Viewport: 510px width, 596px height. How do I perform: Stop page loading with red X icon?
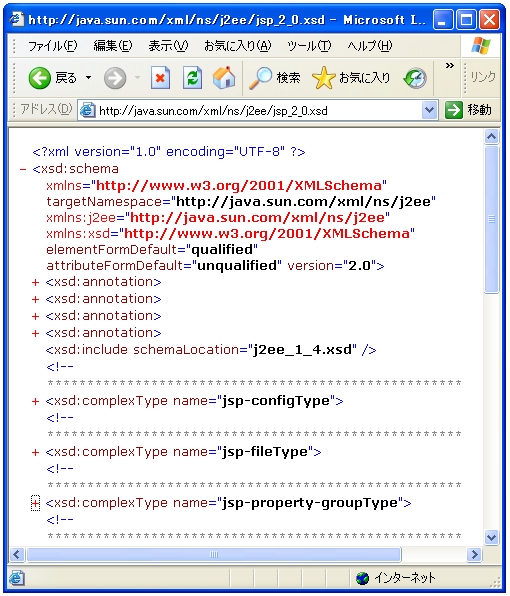160,78
